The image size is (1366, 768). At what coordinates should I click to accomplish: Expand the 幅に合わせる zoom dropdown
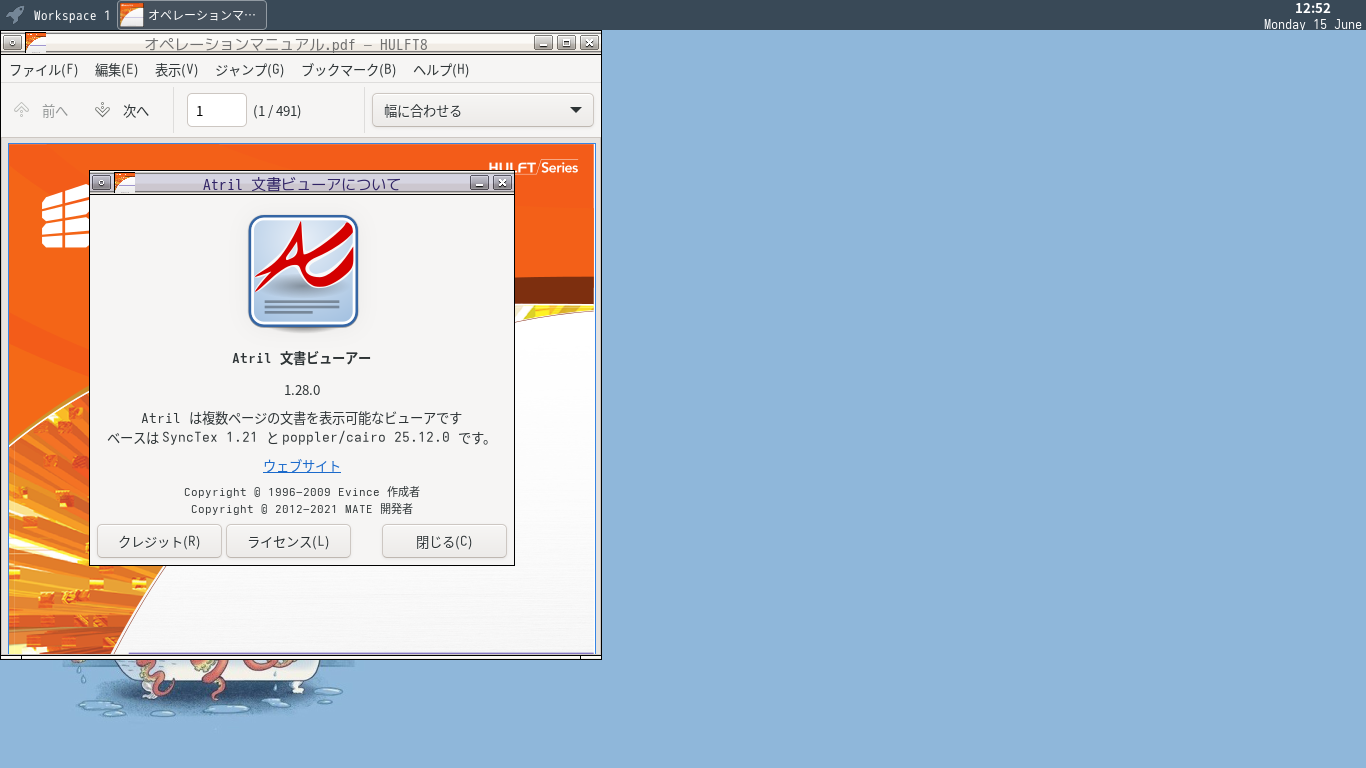coord(483,110)
